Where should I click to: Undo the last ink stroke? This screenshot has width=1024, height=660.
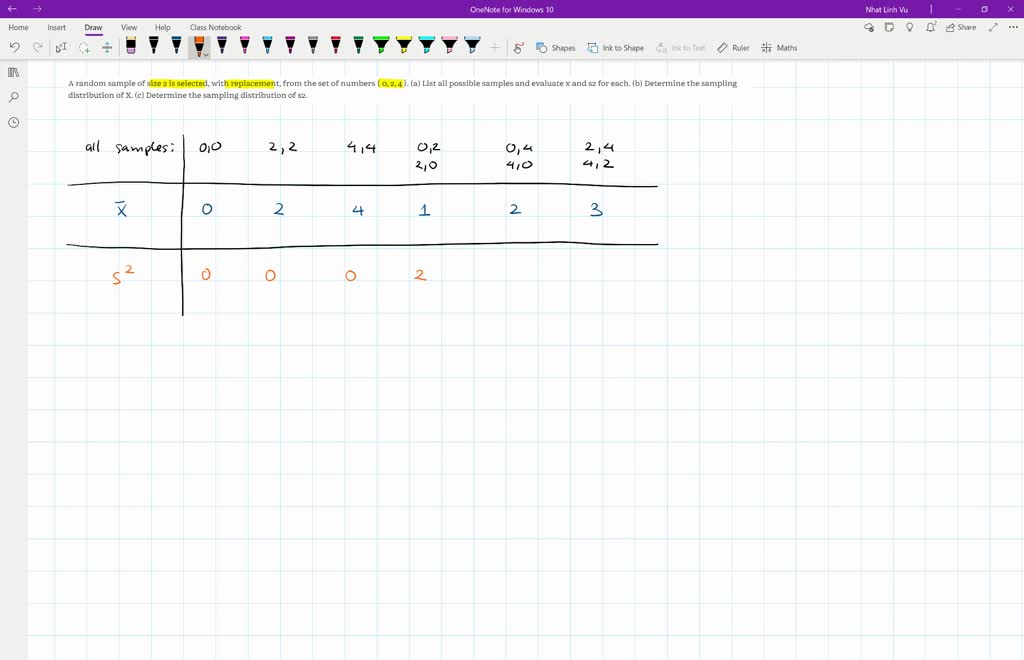14,45
